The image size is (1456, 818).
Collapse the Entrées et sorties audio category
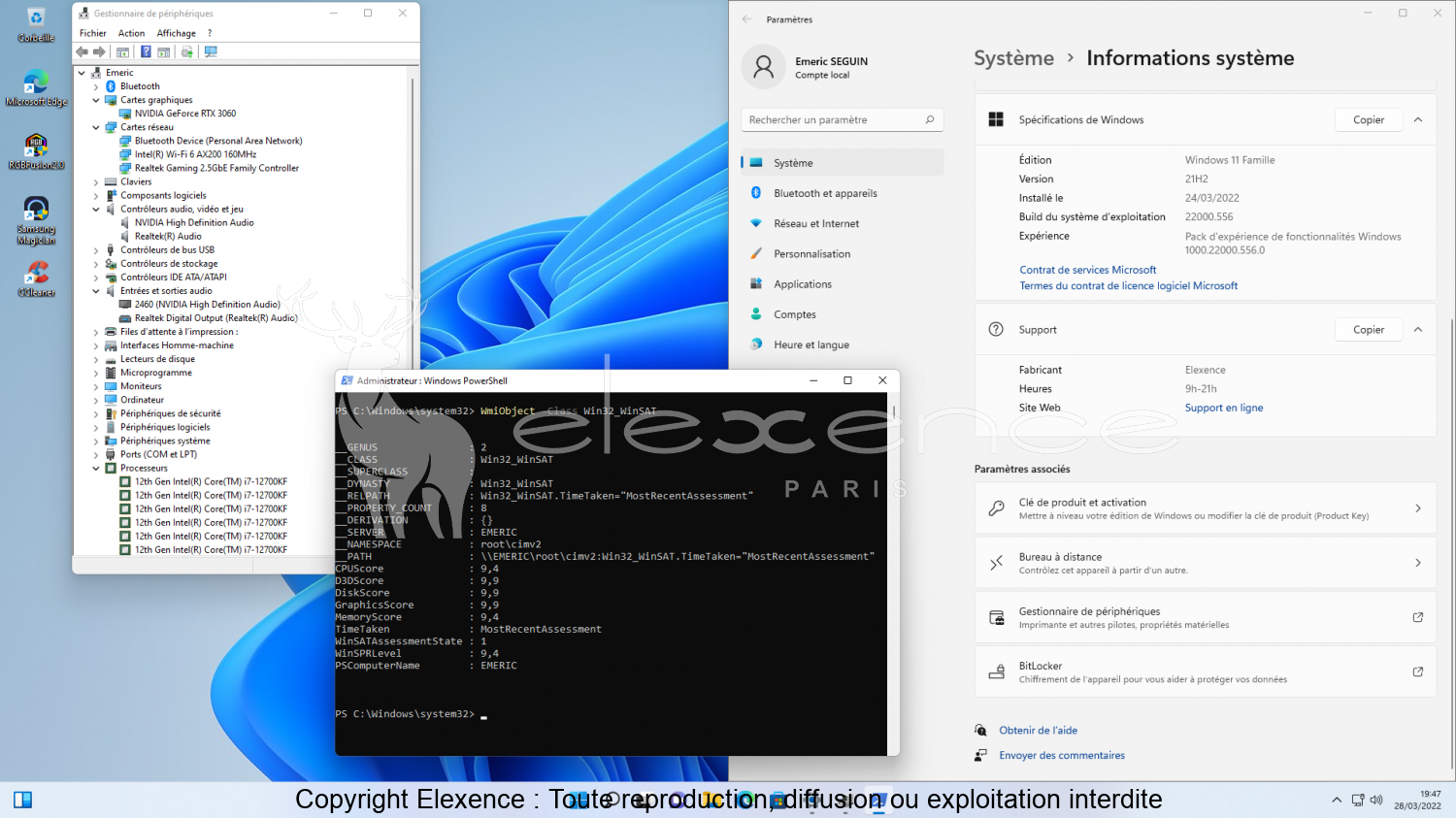pos(96,291)
